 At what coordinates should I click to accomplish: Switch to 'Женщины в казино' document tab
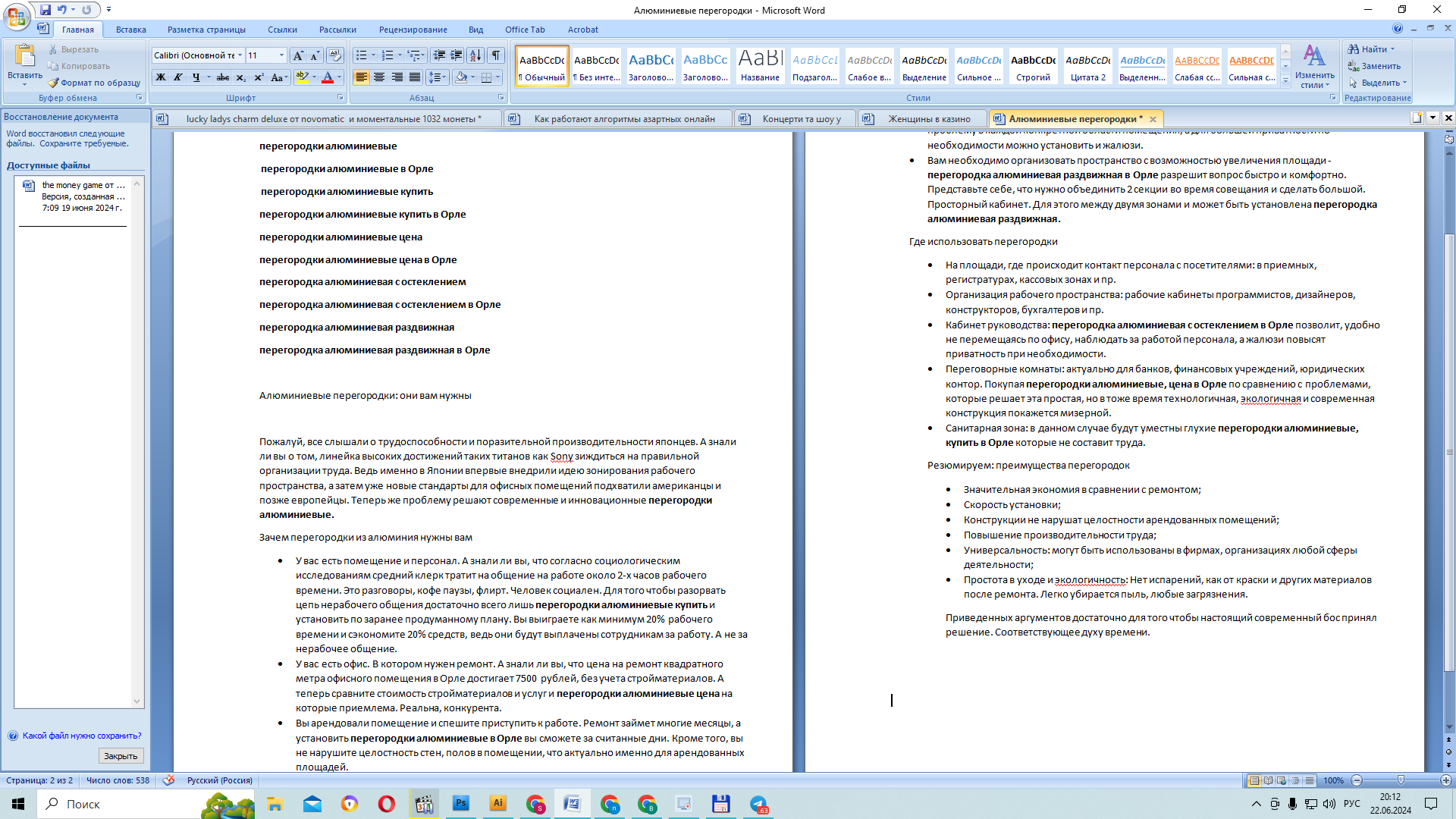coord(924,119)
